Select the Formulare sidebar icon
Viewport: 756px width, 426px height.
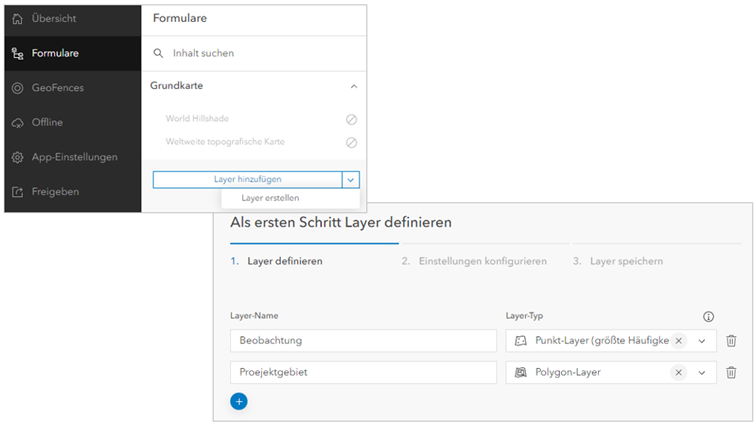point(17,53)
